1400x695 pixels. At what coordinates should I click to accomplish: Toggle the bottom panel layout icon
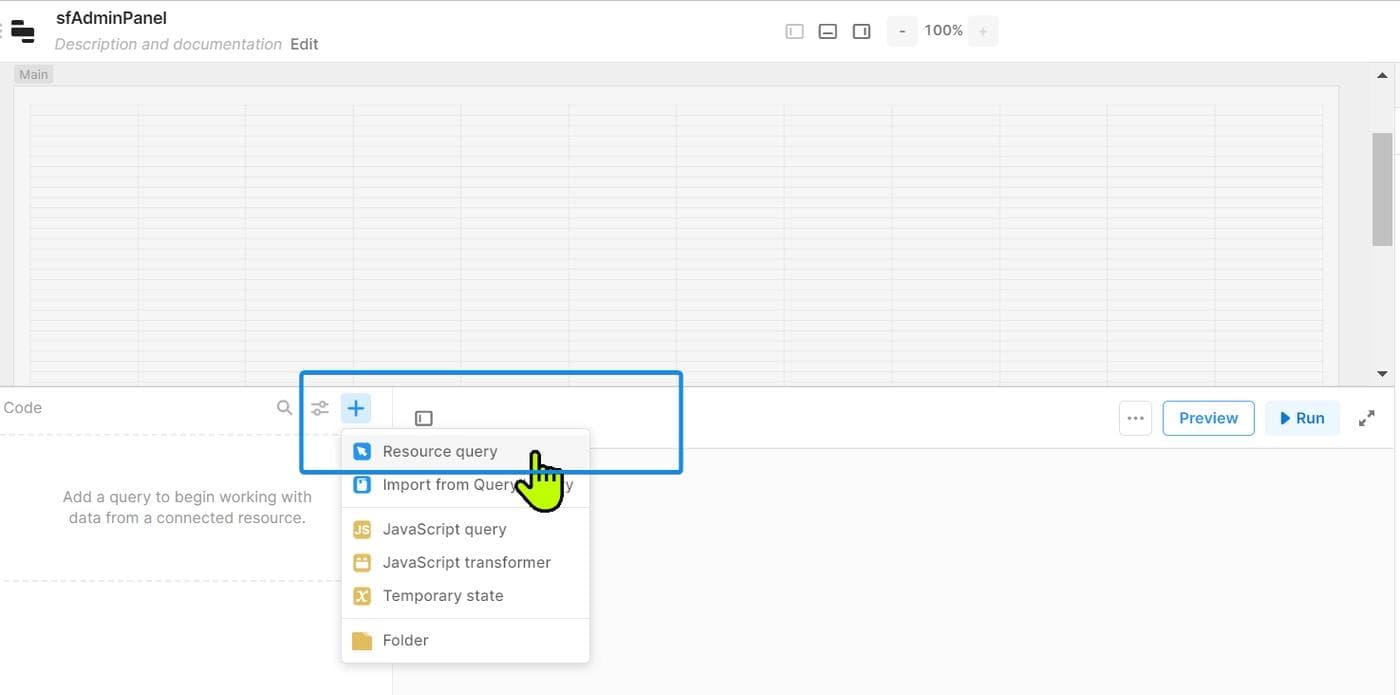(828, 31)
